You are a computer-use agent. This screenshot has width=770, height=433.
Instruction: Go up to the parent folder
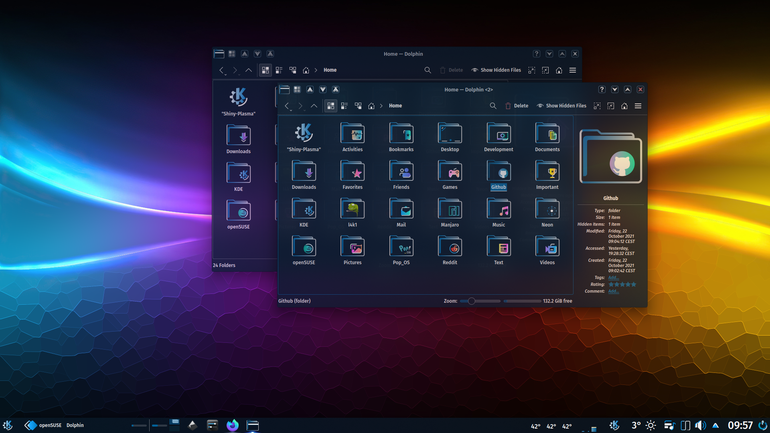314,106
